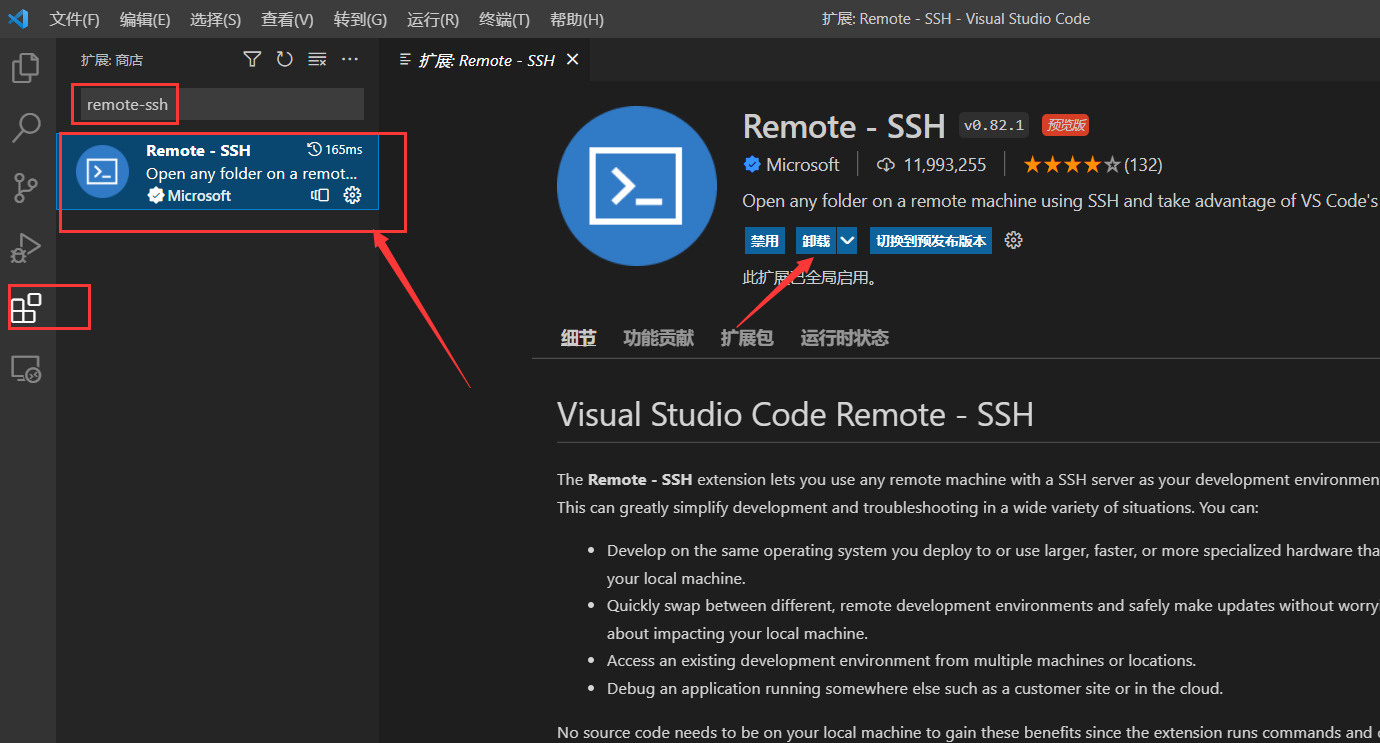Click the 此扩展已全局启用 status text
Screen dimensions: 1380x743
(x=810, y=278)
